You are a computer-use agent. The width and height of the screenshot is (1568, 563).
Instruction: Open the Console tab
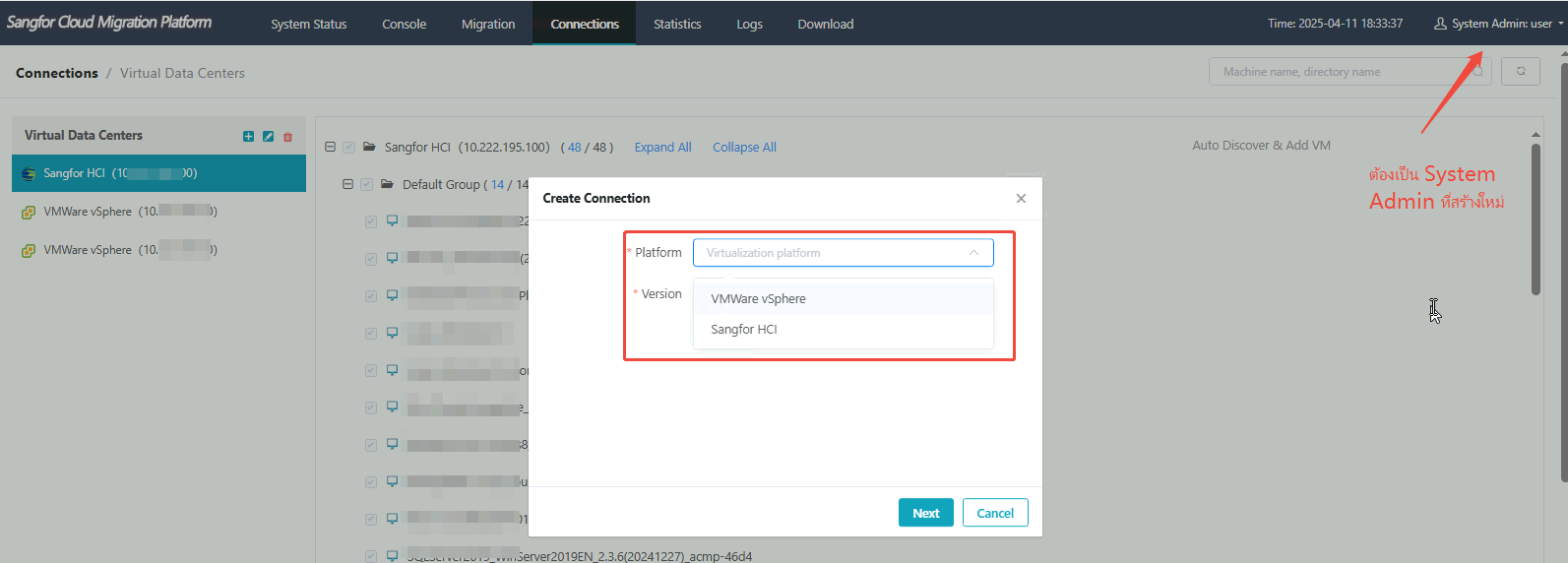point(405,24)
